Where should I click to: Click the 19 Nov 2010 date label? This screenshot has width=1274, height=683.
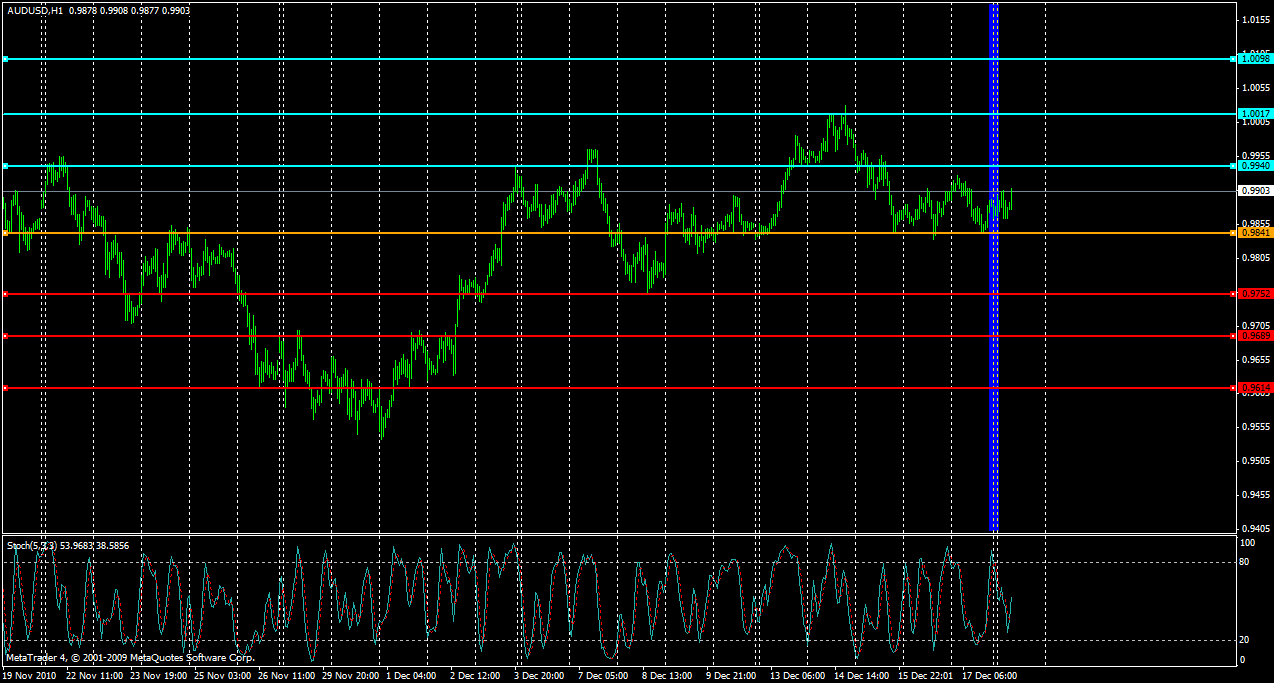click(x=30, y=676)
